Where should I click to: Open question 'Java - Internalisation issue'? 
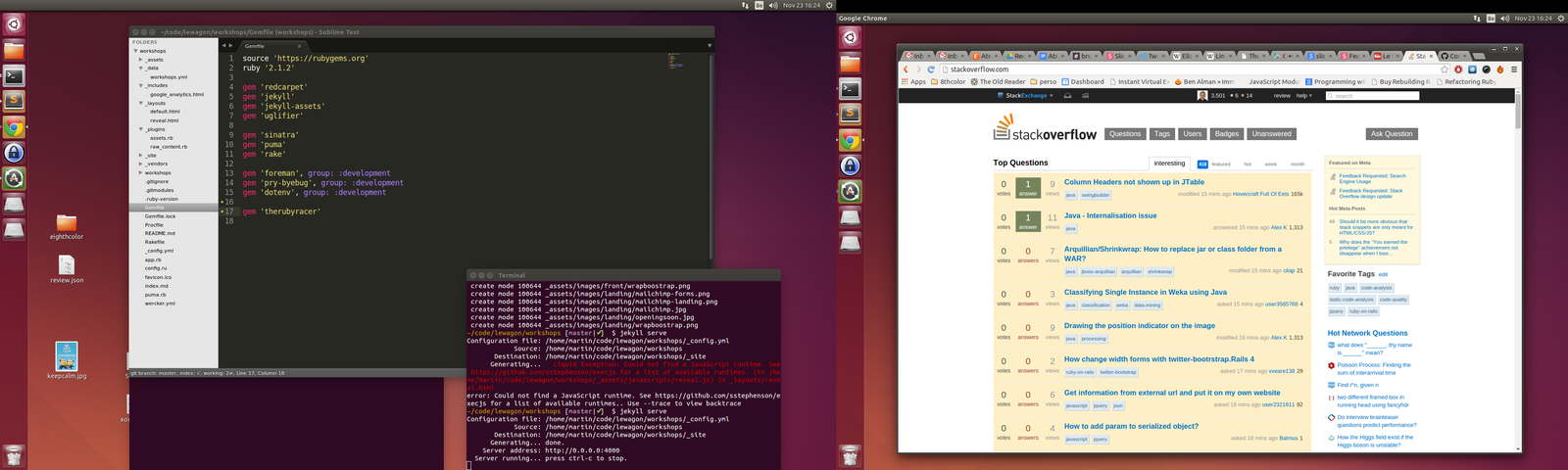[x=1110, y=215]
